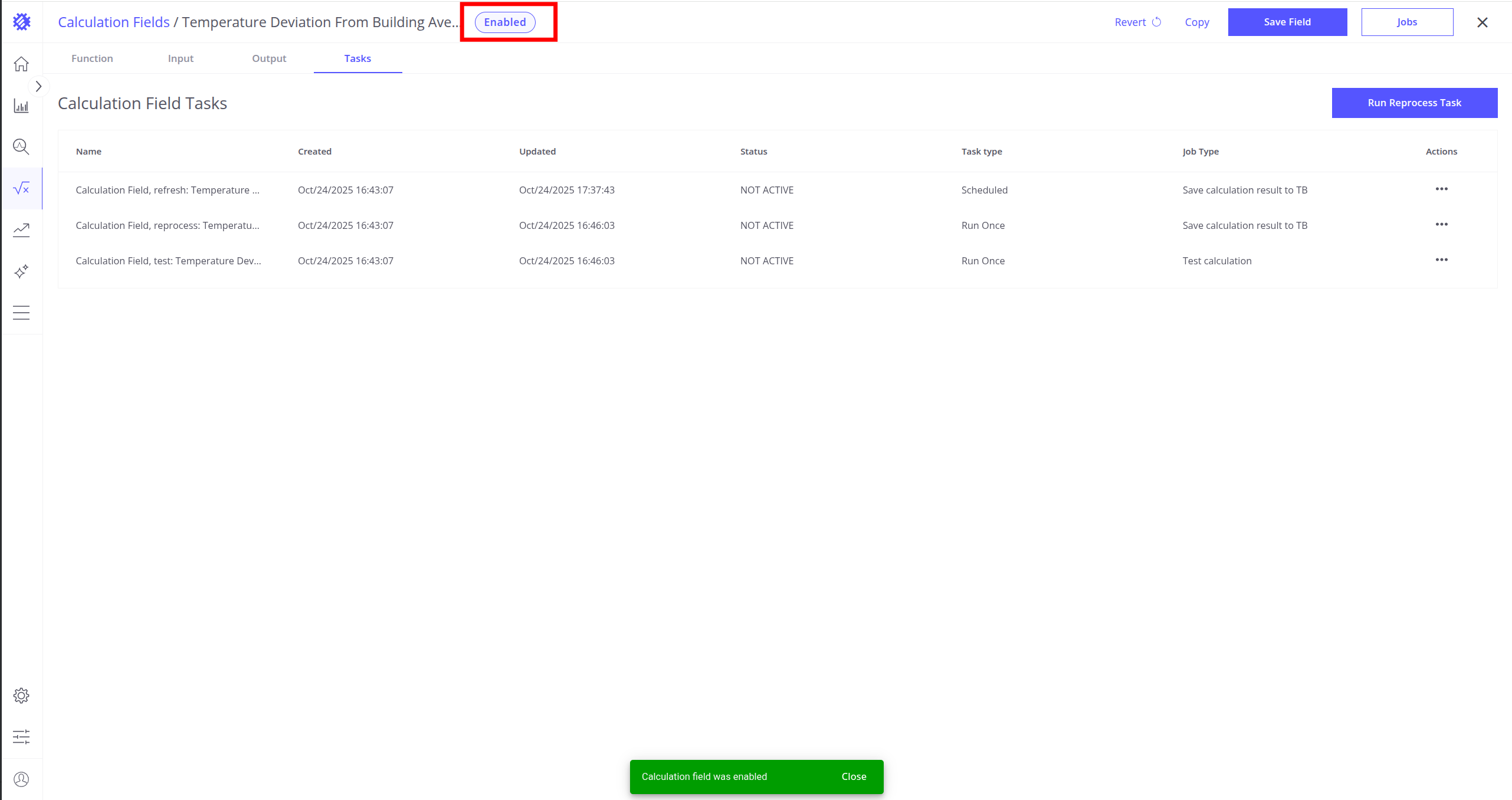This screenshot has height=800, width=1512.
Task: Open actions menu for reprocess task row
Action: click(x=1441, y=225)
